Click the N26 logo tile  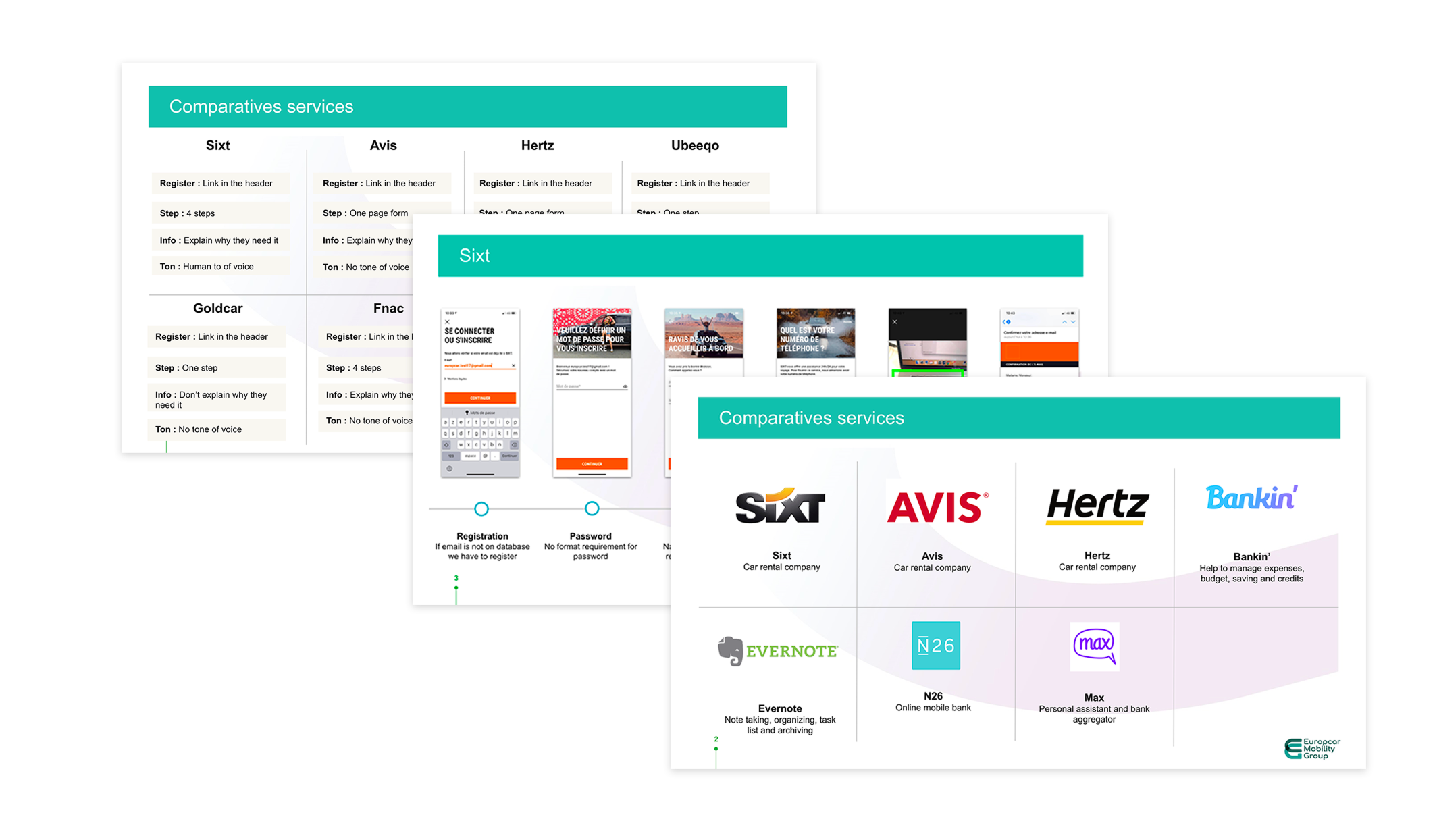coord(935,646)
